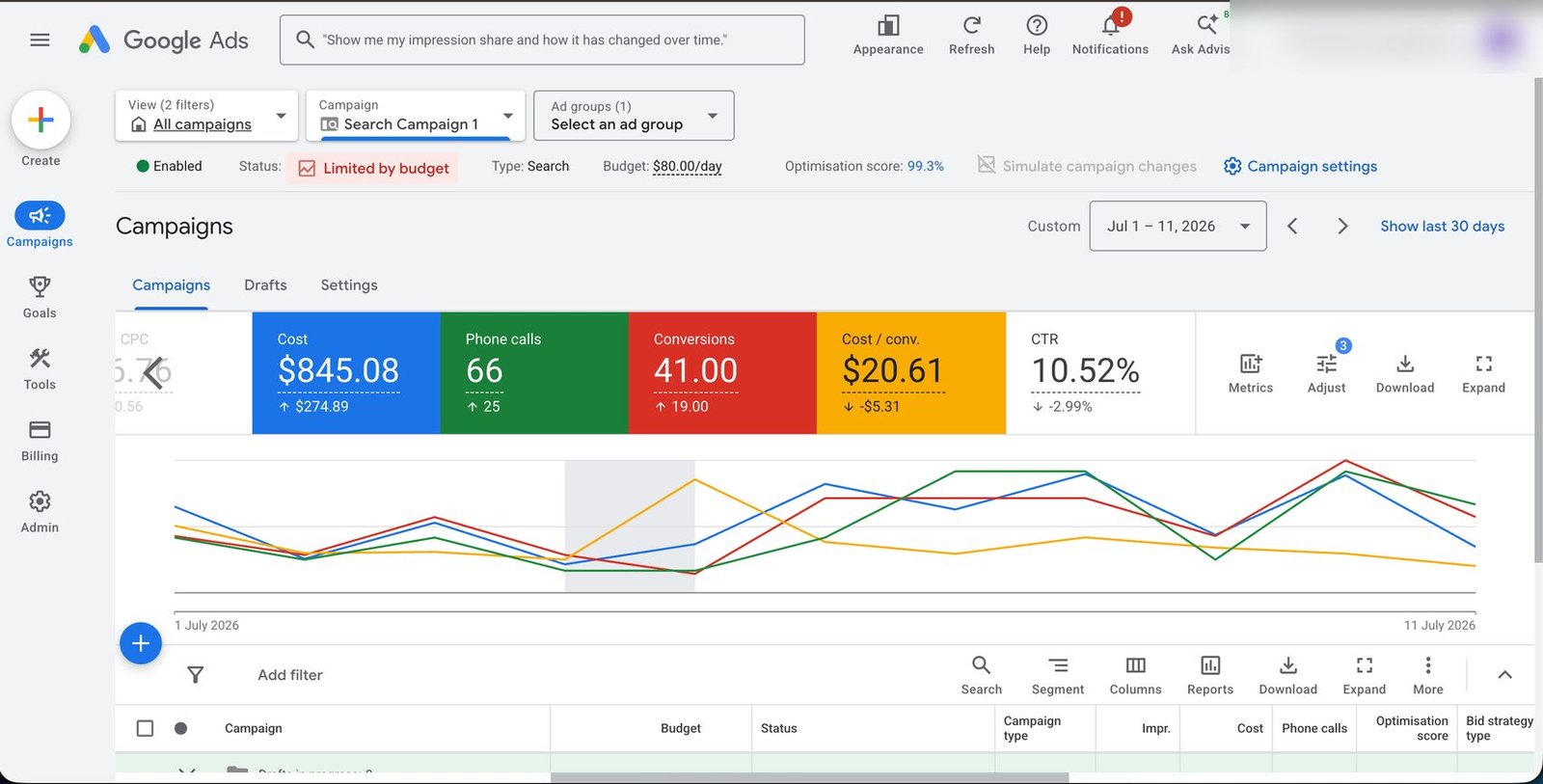The height and width of the screenshot is (784, 1543).
Task: Open Admin in the sidebar
Action: 40,511
